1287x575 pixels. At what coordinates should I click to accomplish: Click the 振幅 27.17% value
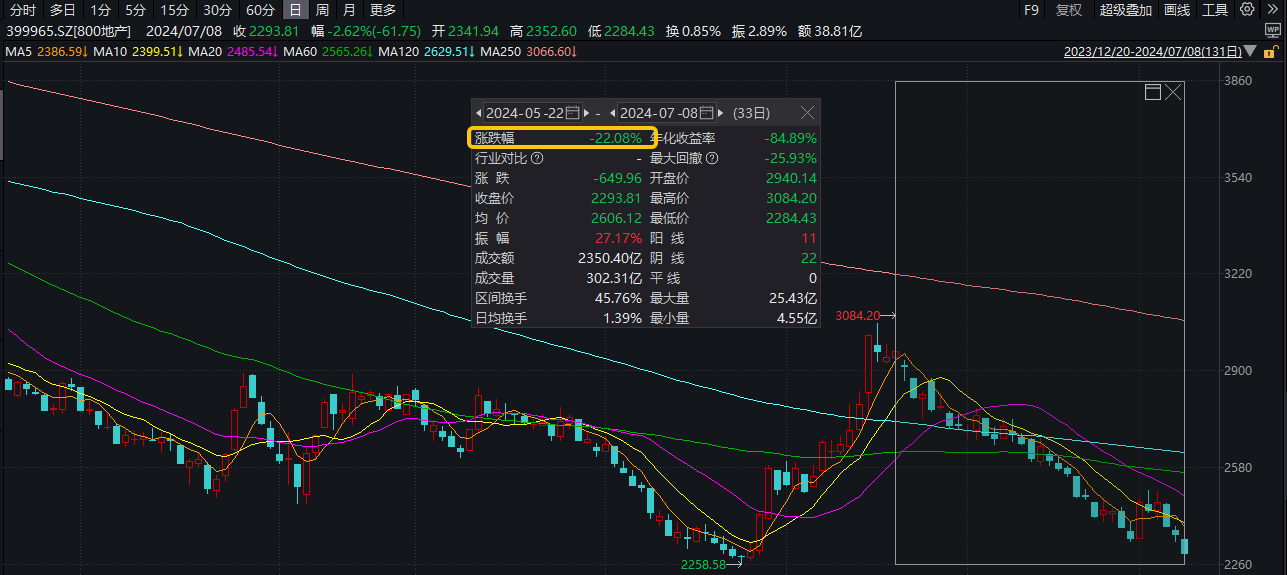619,238
